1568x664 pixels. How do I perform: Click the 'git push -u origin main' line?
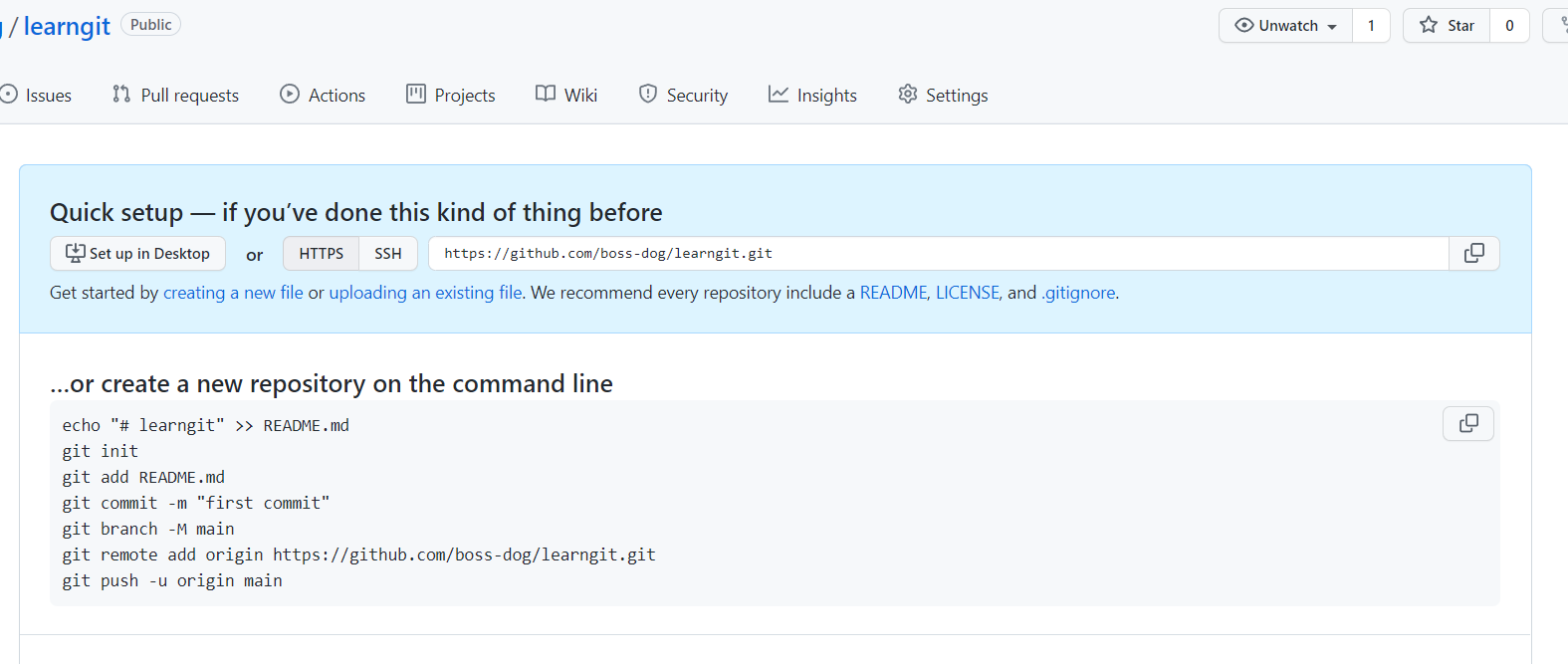(x=172, y=580)
